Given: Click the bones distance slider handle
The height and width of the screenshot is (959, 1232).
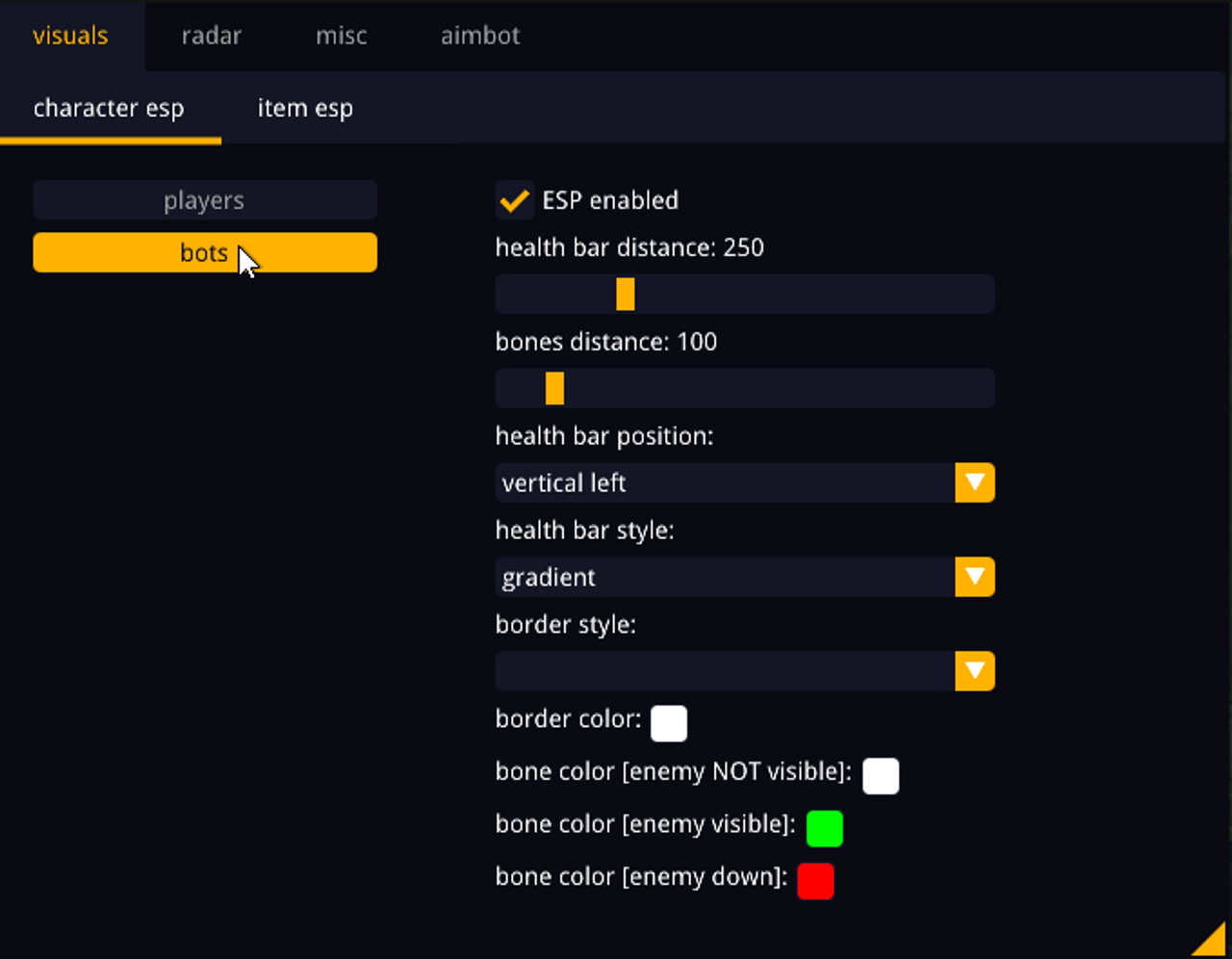Looking at the screenshot, I should (554, 388).
